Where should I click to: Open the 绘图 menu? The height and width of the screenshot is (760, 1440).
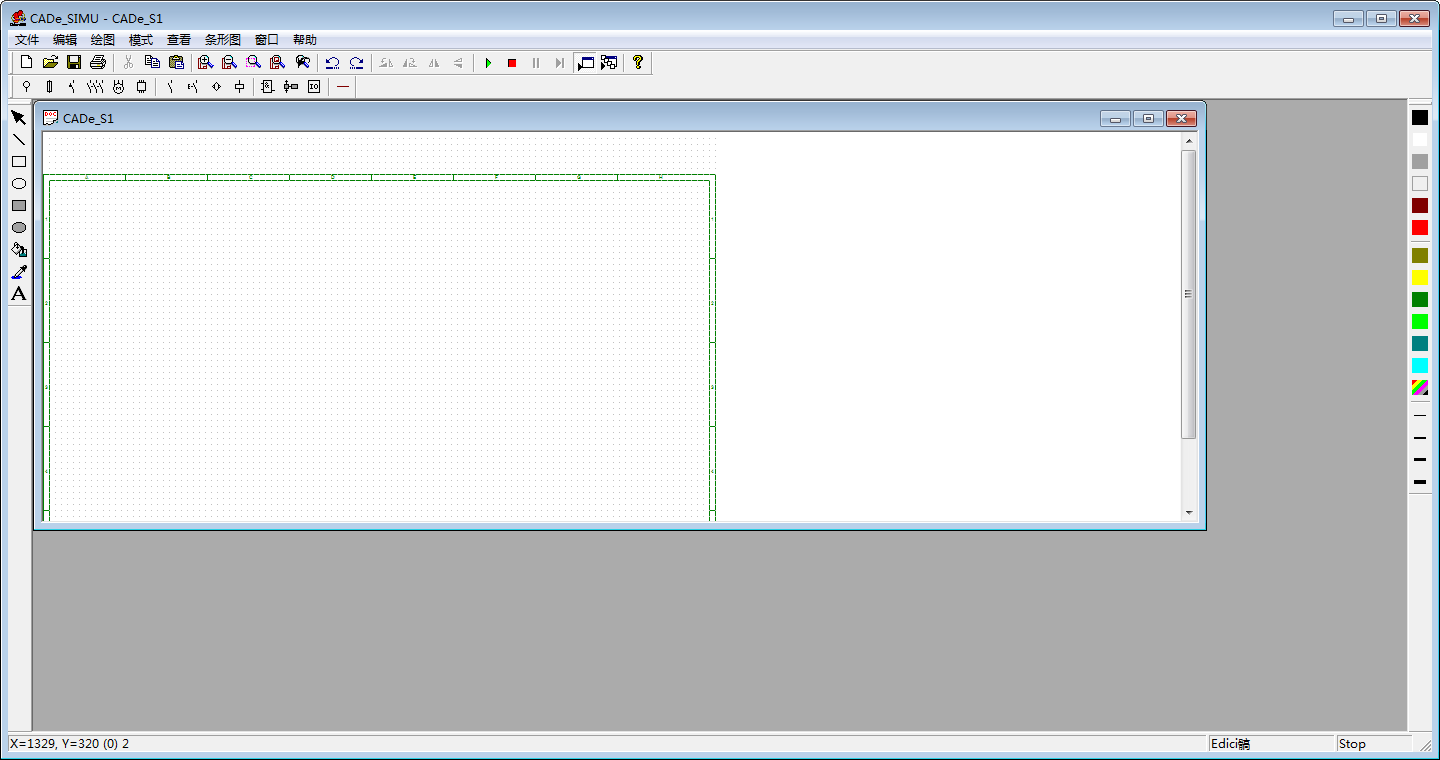[x=103, y=40]
